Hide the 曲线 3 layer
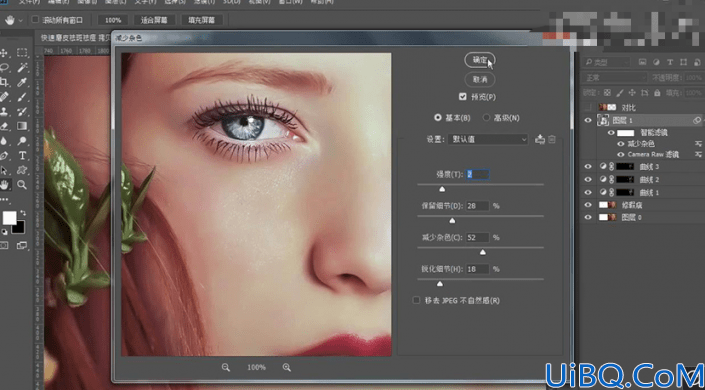 [x=588, y=167]
